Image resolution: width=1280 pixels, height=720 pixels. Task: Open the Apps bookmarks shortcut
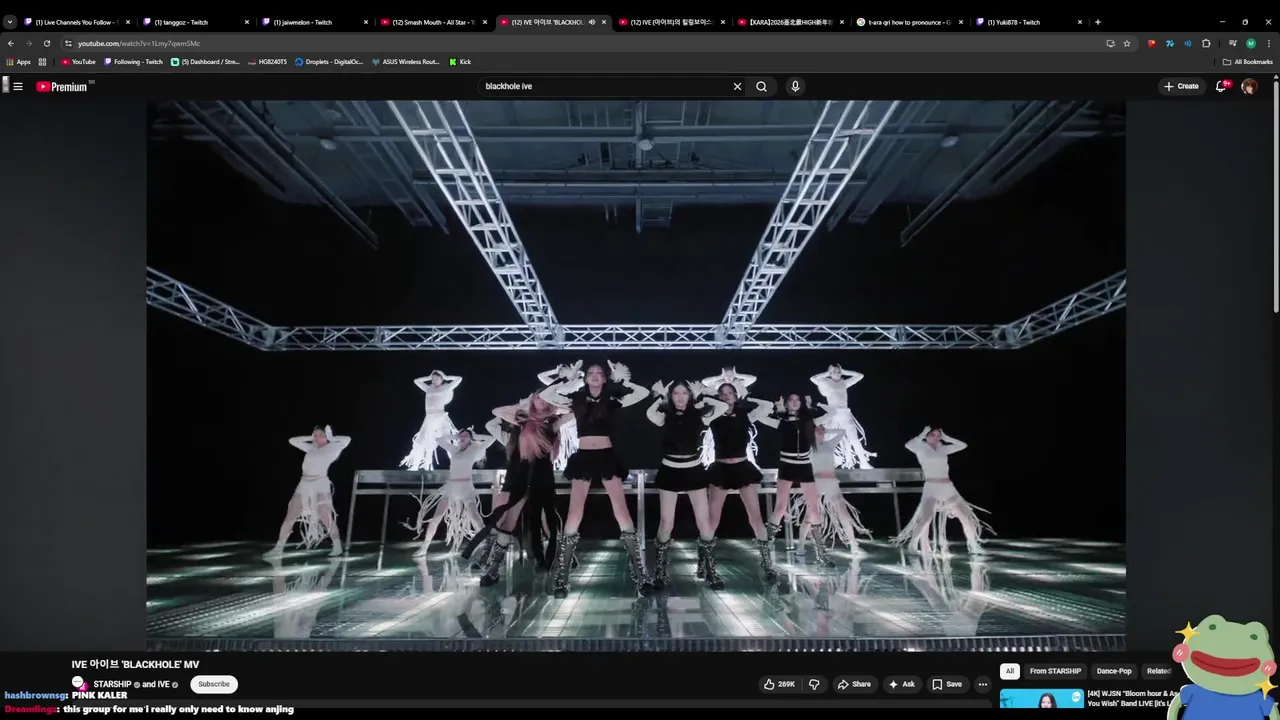click(x=19, y=62)
